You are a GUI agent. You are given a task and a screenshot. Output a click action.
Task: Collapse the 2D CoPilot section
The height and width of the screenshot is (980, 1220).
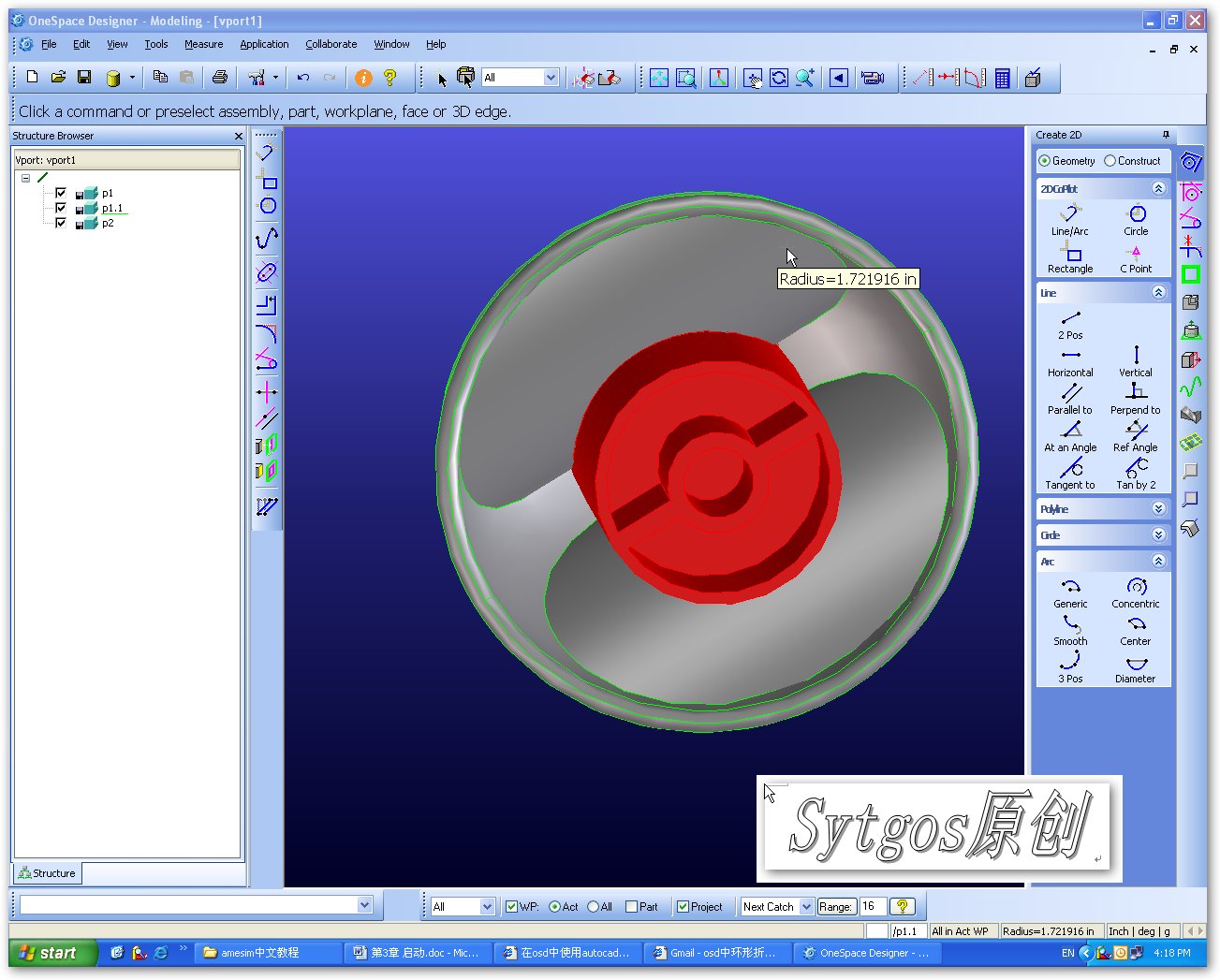(x=1158, y=188)
